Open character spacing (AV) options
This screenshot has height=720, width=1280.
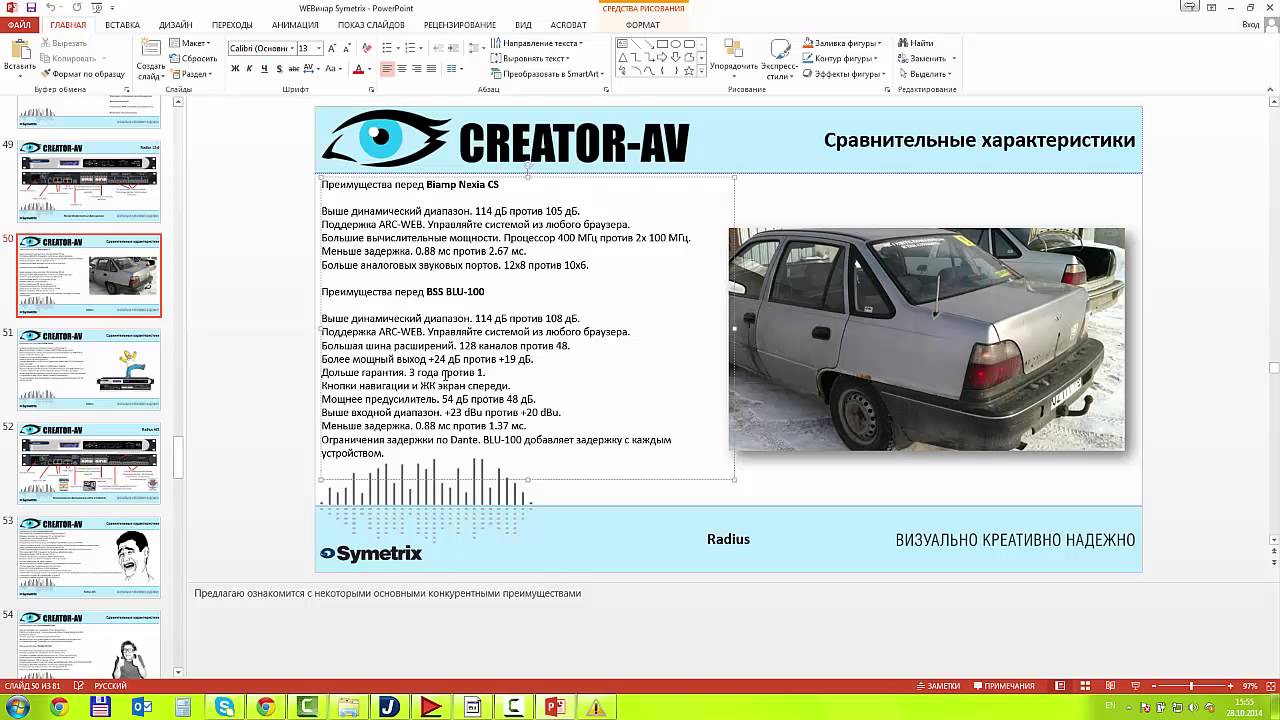311,69
